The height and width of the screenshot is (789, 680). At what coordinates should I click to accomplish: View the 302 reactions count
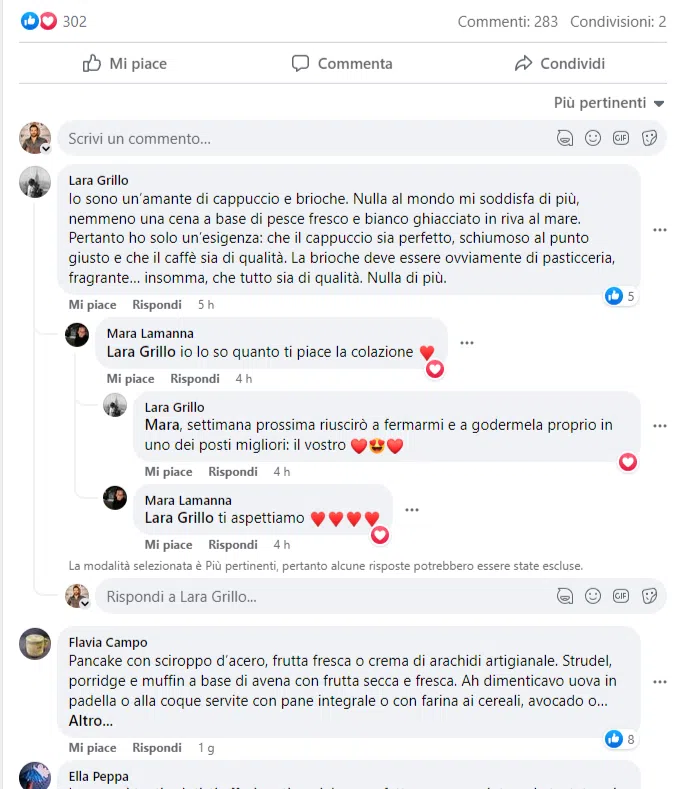74,22
